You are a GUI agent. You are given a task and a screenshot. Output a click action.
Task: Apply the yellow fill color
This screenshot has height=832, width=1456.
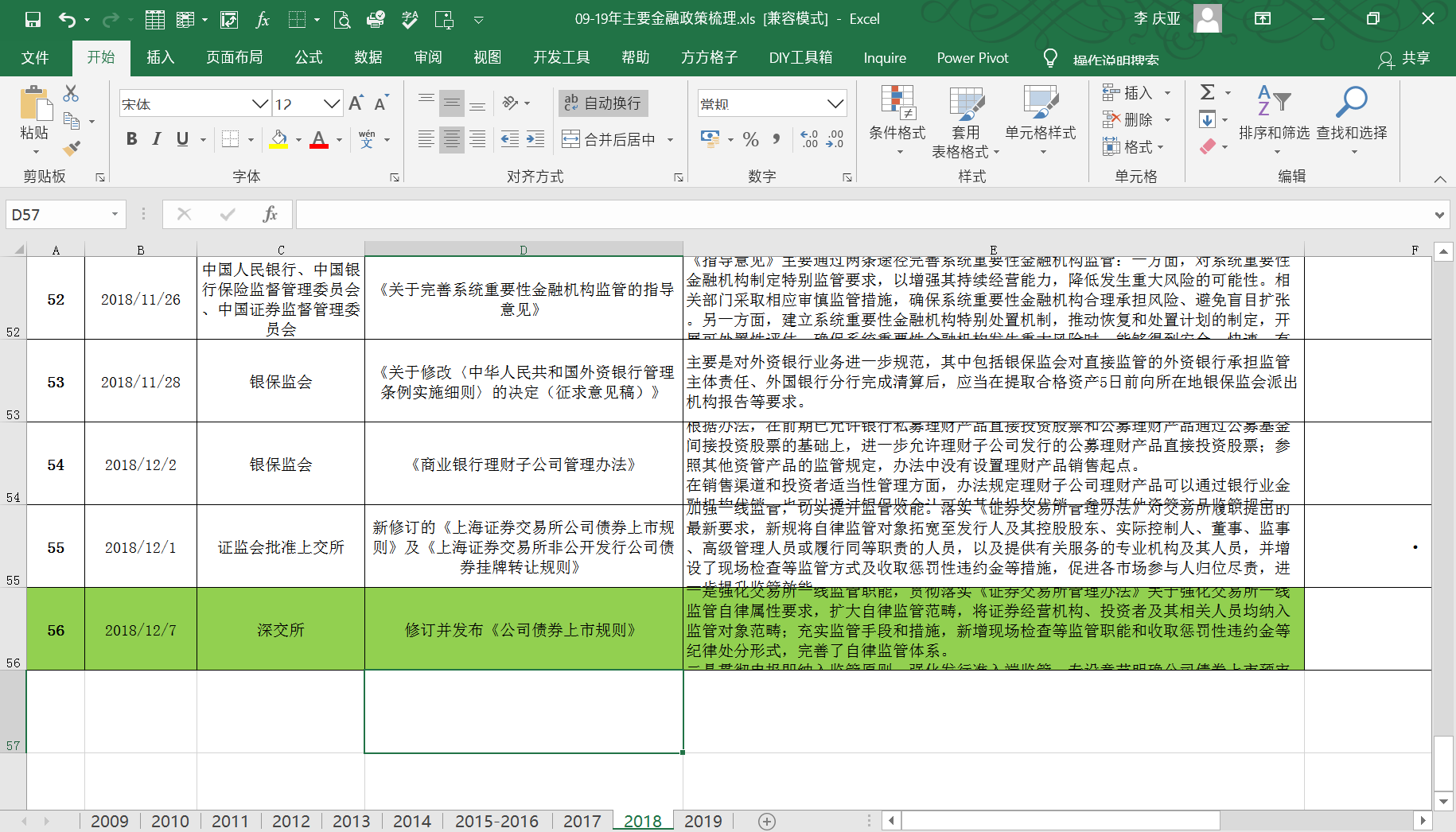tap(278, 139)
